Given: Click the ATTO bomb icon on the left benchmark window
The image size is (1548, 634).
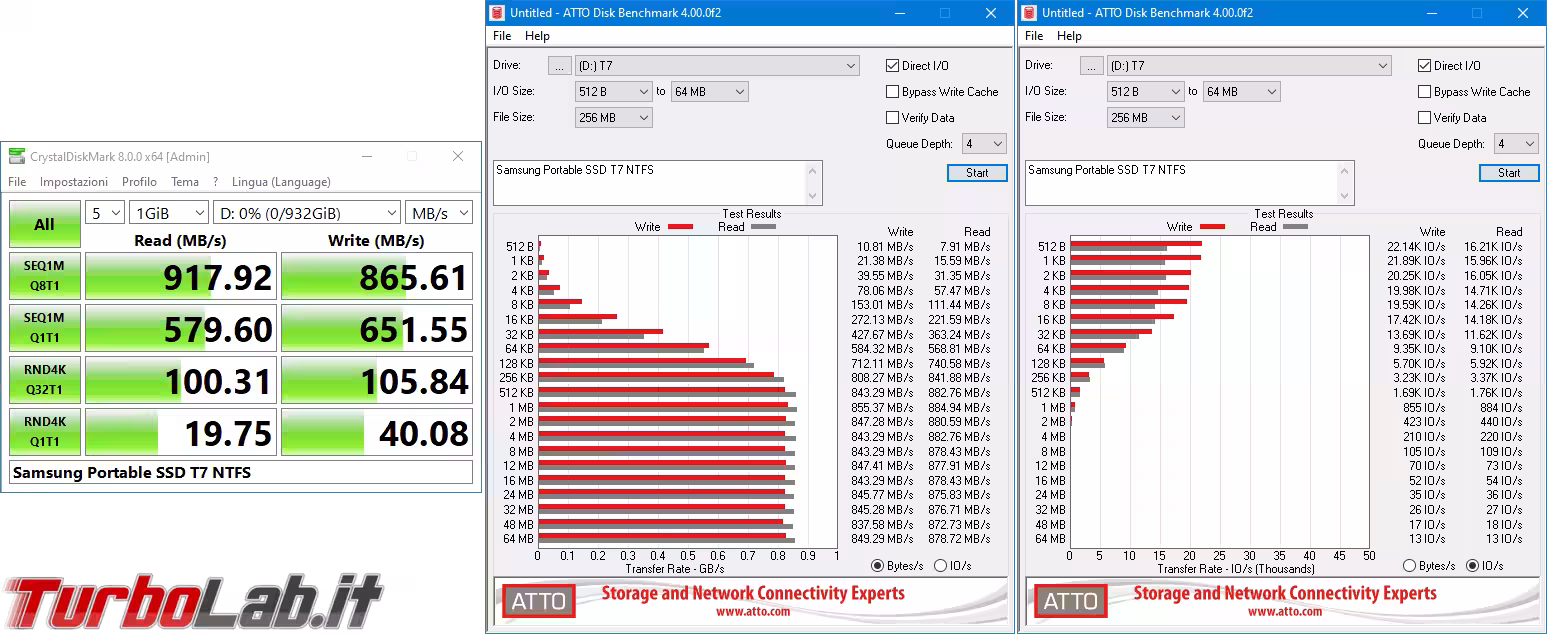Looking at the screenshot, I should 497,13.
